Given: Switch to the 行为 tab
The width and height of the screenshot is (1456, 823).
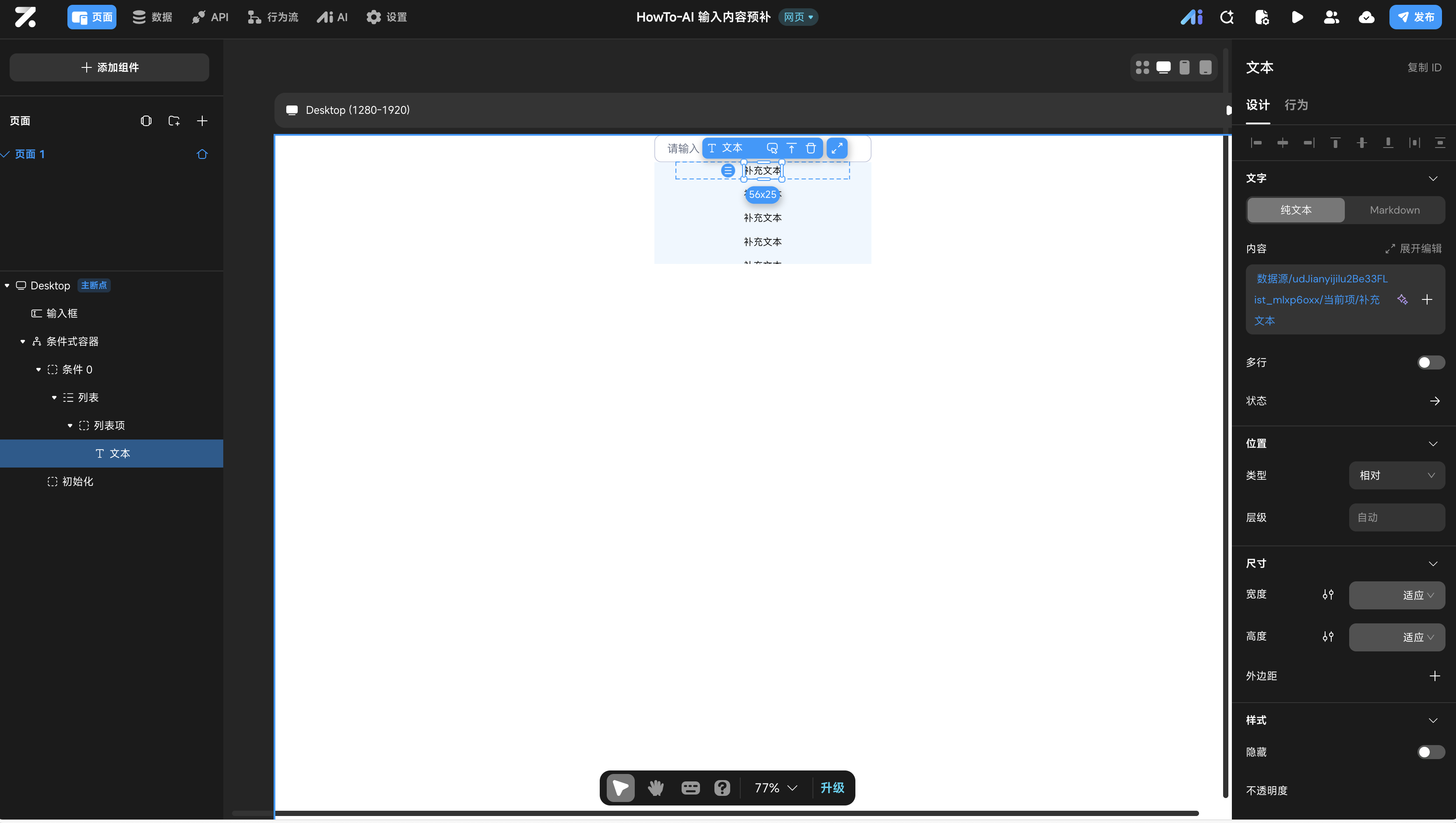Looking at the screenshot, I should pos(1296,105).
